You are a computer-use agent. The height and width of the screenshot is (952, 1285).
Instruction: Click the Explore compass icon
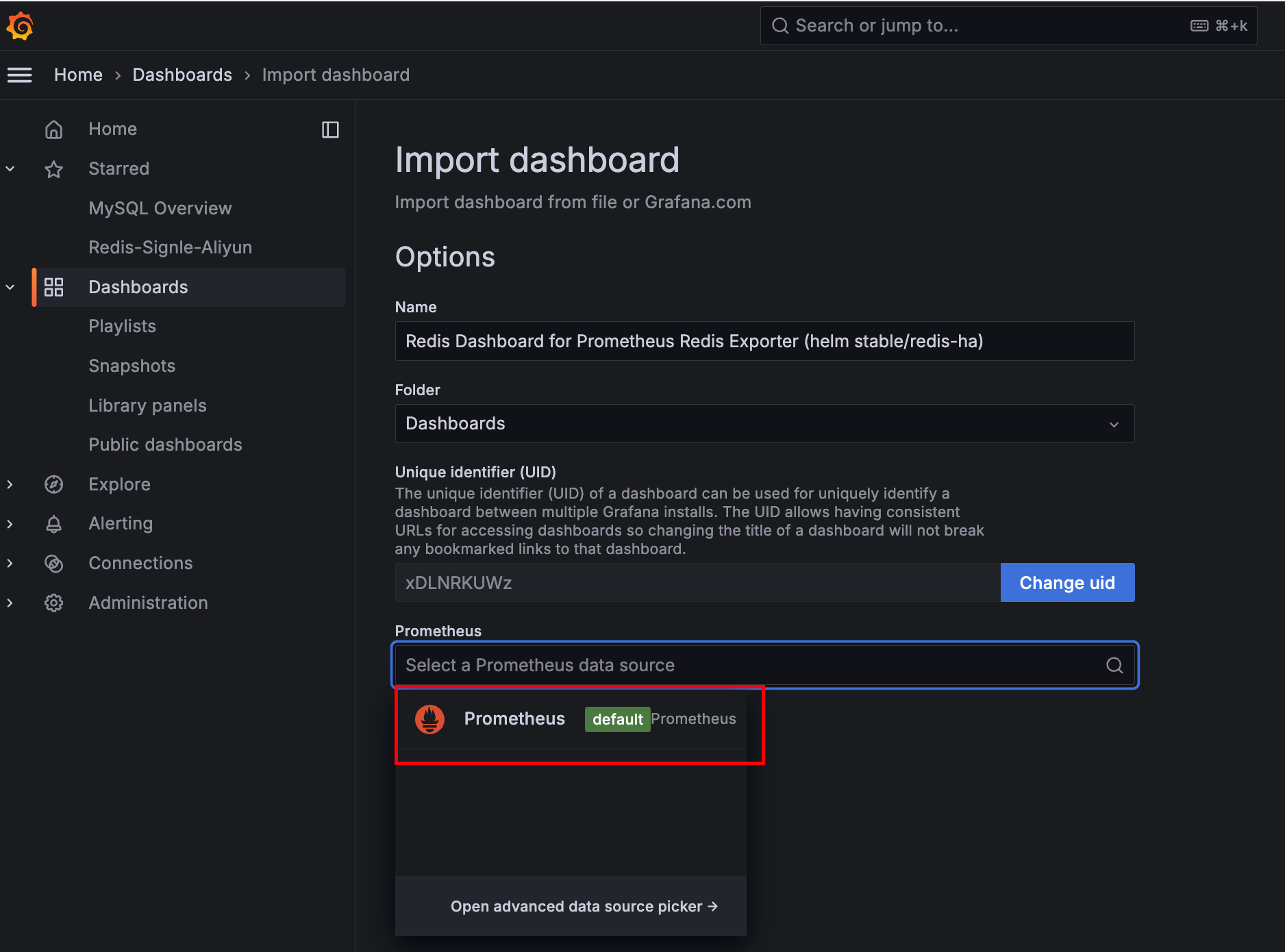(x=54, y=484)
